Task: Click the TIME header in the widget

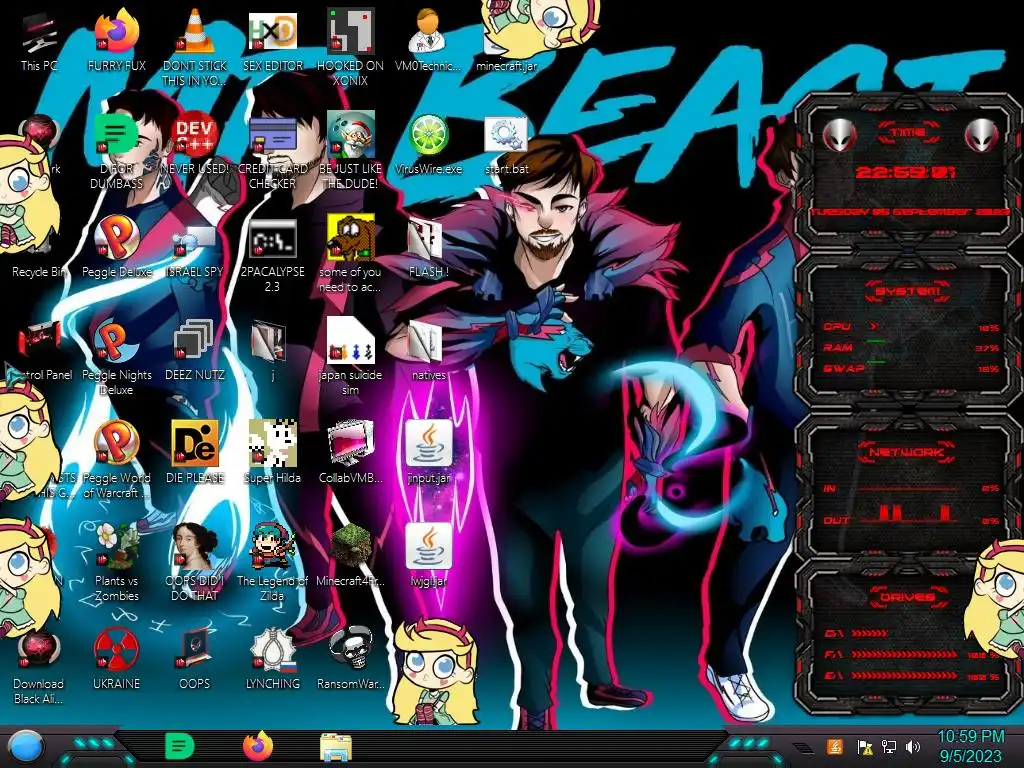Action: click(x=908, y=132)
